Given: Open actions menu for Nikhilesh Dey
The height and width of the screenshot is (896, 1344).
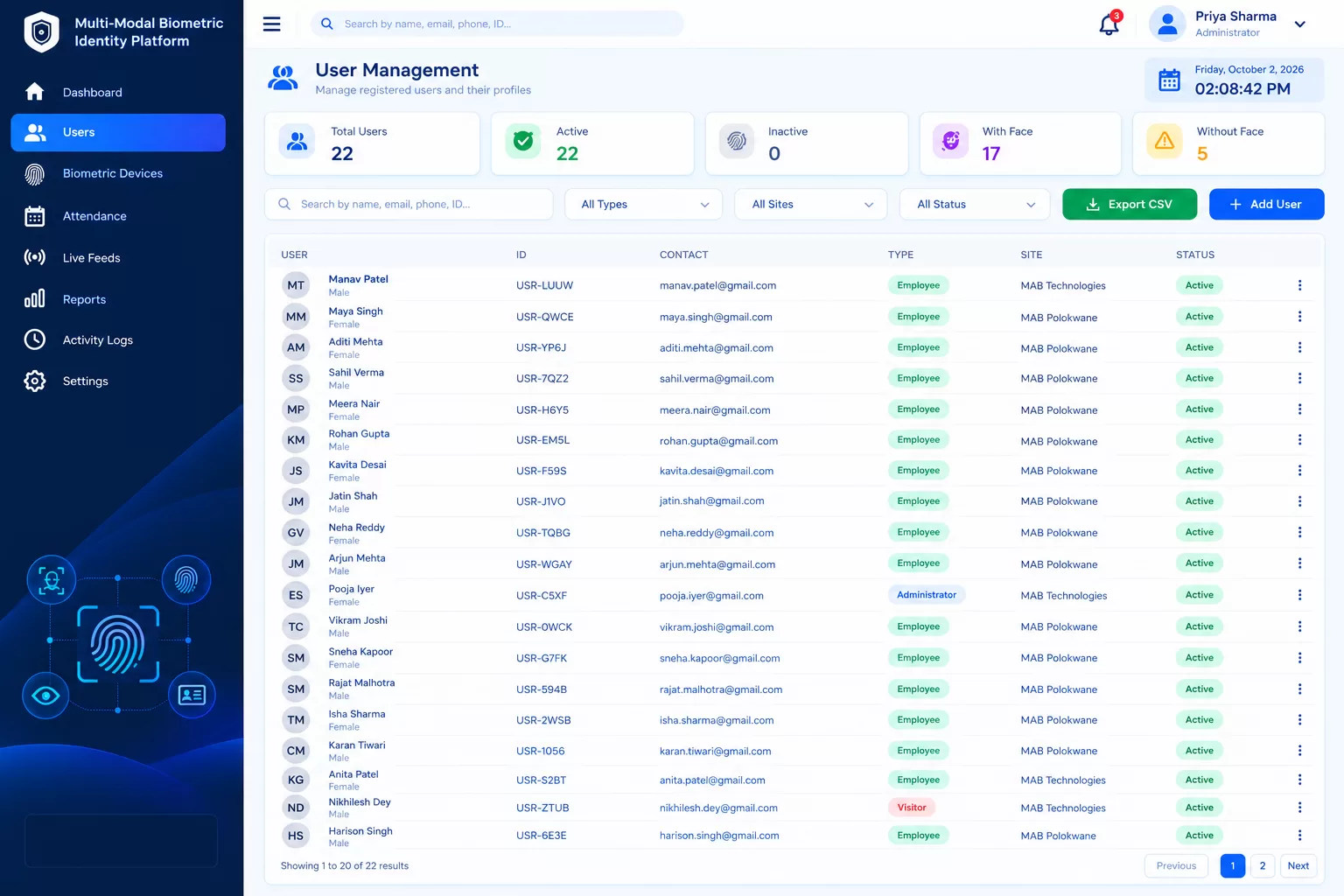Looking at the screenshot, I should click(1299, 808).
